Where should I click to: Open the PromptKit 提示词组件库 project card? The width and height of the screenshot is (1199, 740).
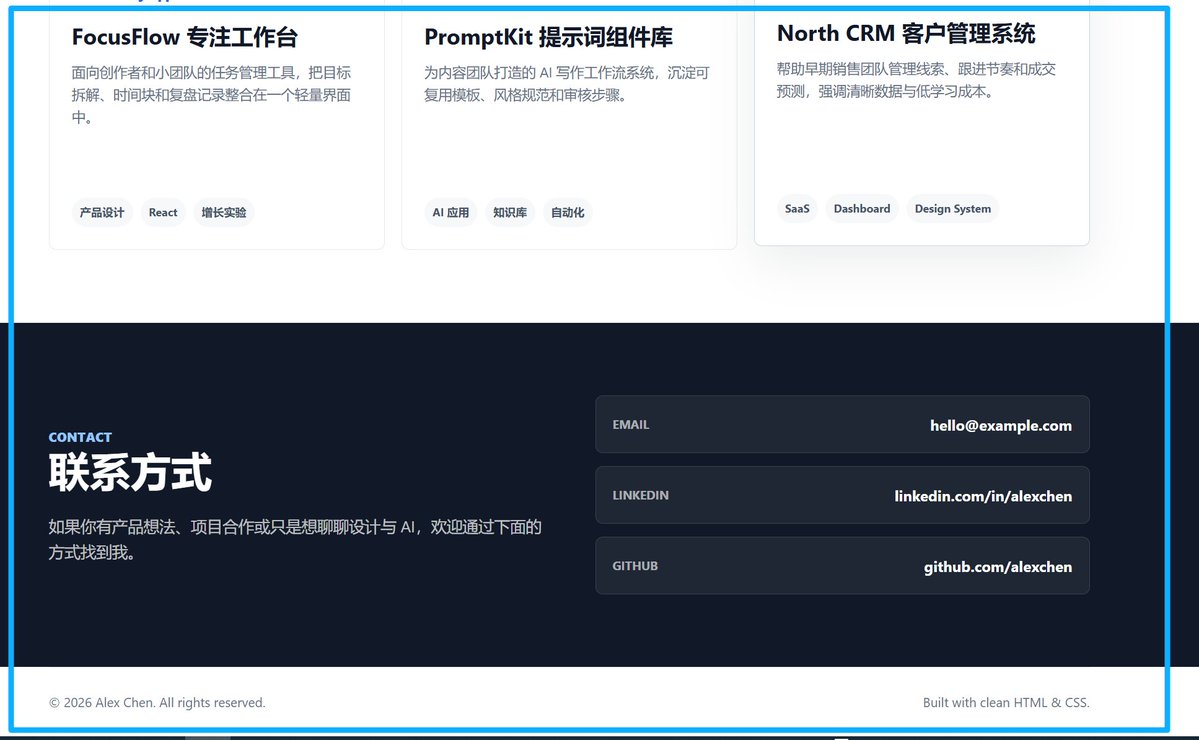[569, 125]
